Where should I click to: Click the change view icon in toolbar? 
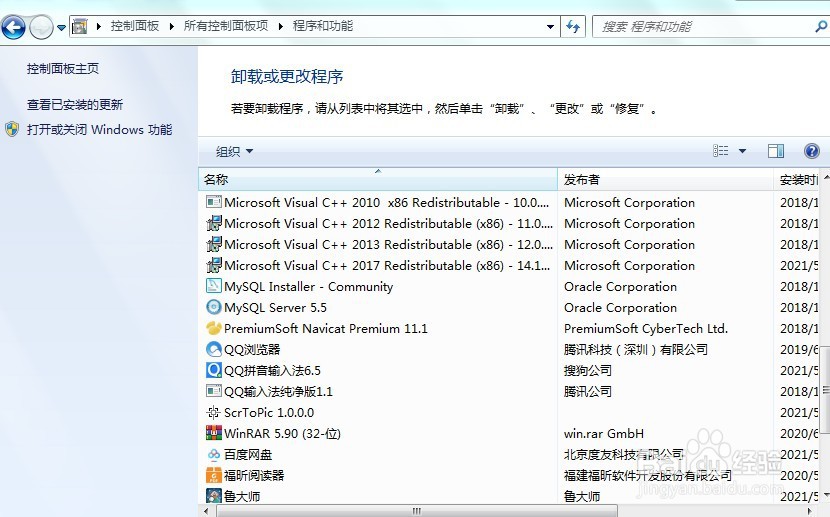click(x=720, y=151)
